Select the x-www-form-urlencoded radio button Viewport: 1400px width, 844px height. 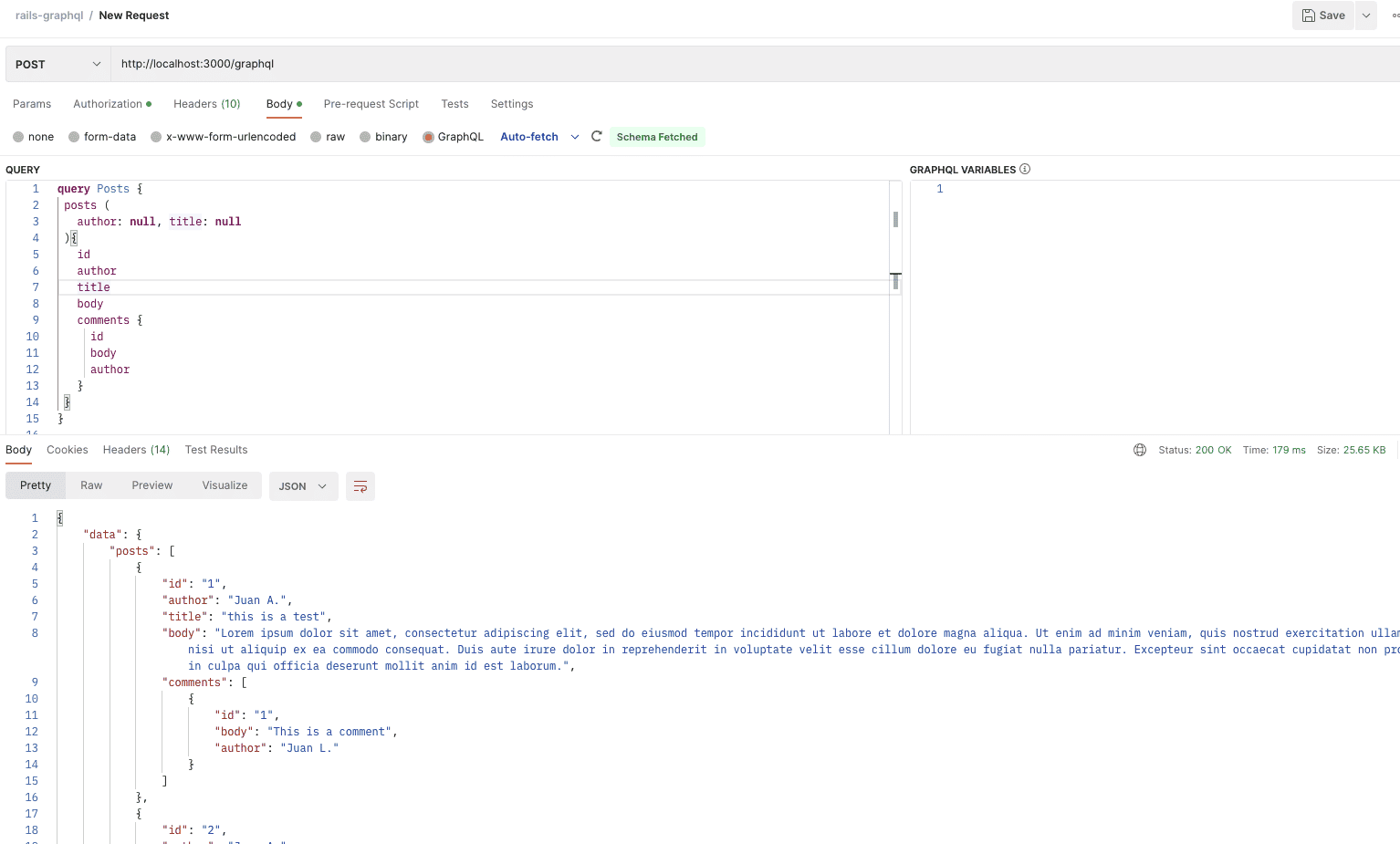pos(156,137)
